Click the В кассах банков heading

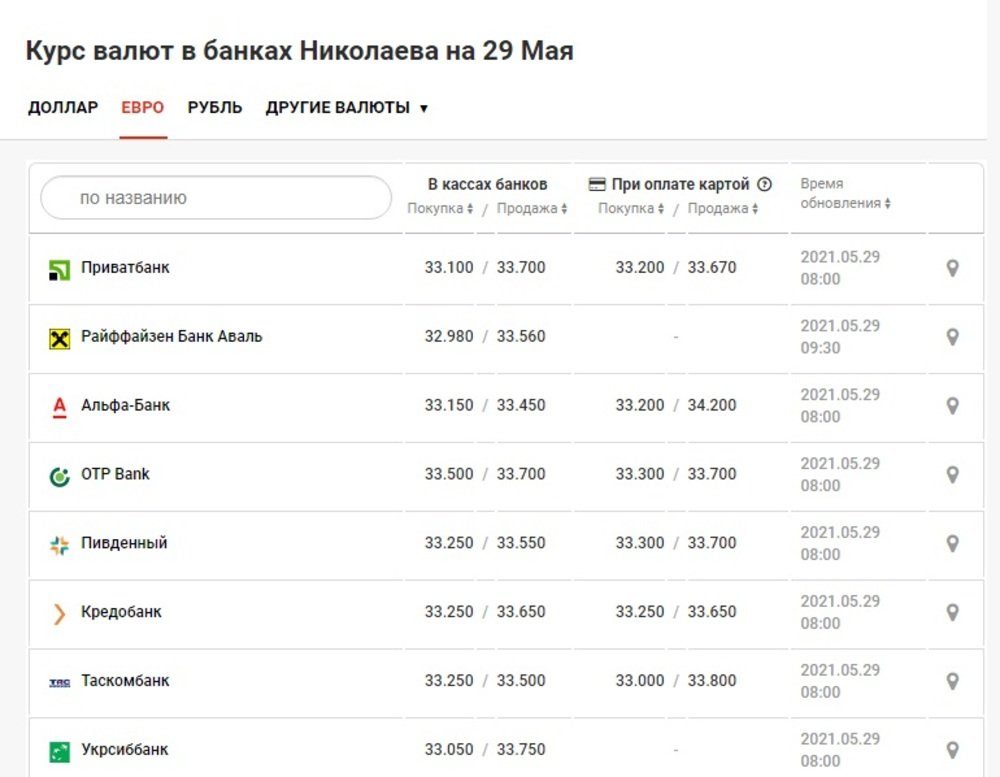pyautogui.click(x=487, y=184)
